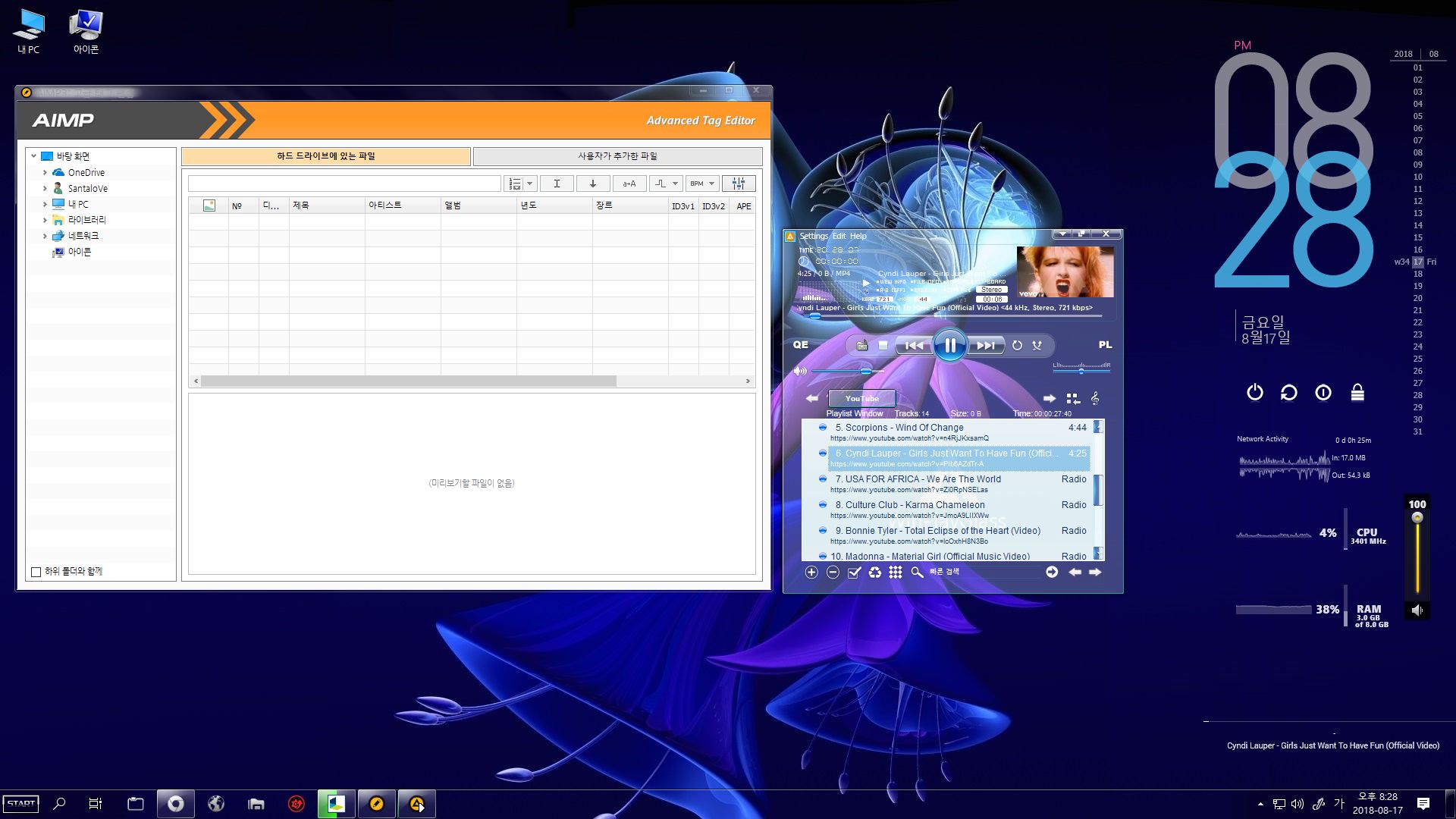This screenshot has height=819, width=1456.
Task: Open files with the folder icon
Action: click(861, 346)
